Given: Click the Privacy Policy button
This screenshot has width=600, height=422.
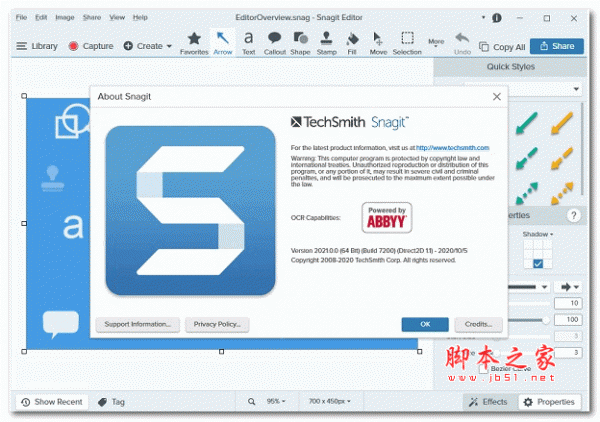Looking at the screenshot, I should (217, 324).
